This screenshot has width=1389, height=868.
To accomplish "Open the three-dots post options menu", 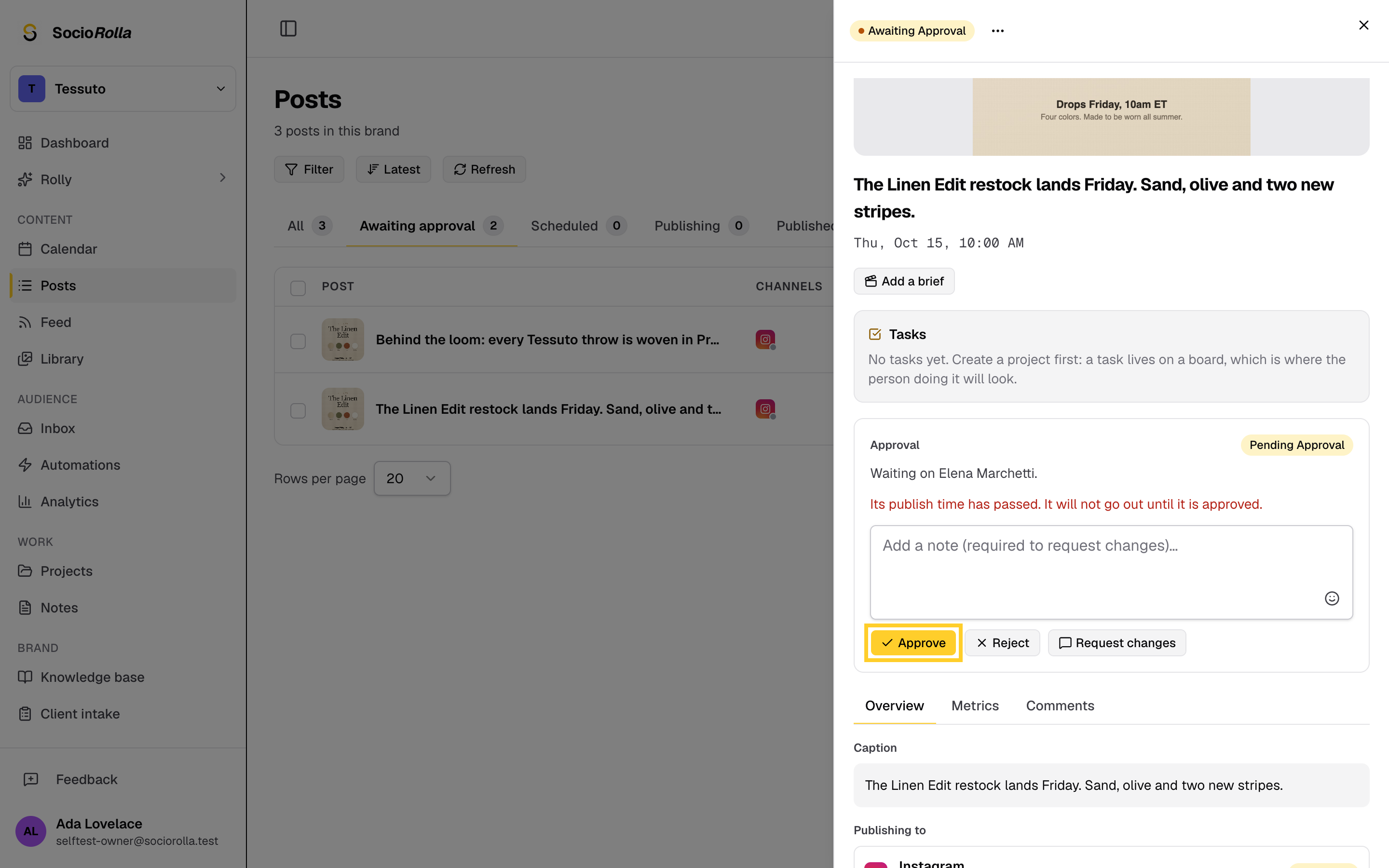I will click(997, 31).
